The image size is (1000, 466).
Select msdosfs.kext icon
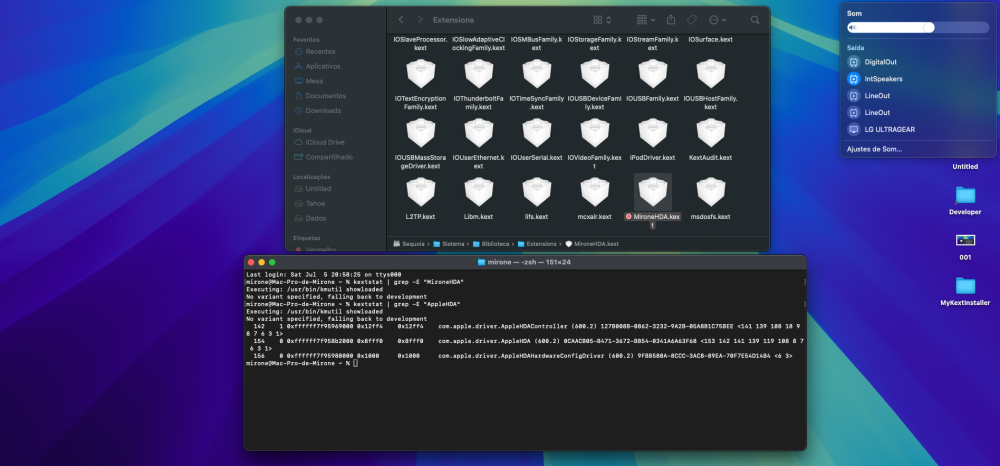click(x=710, y=192)
